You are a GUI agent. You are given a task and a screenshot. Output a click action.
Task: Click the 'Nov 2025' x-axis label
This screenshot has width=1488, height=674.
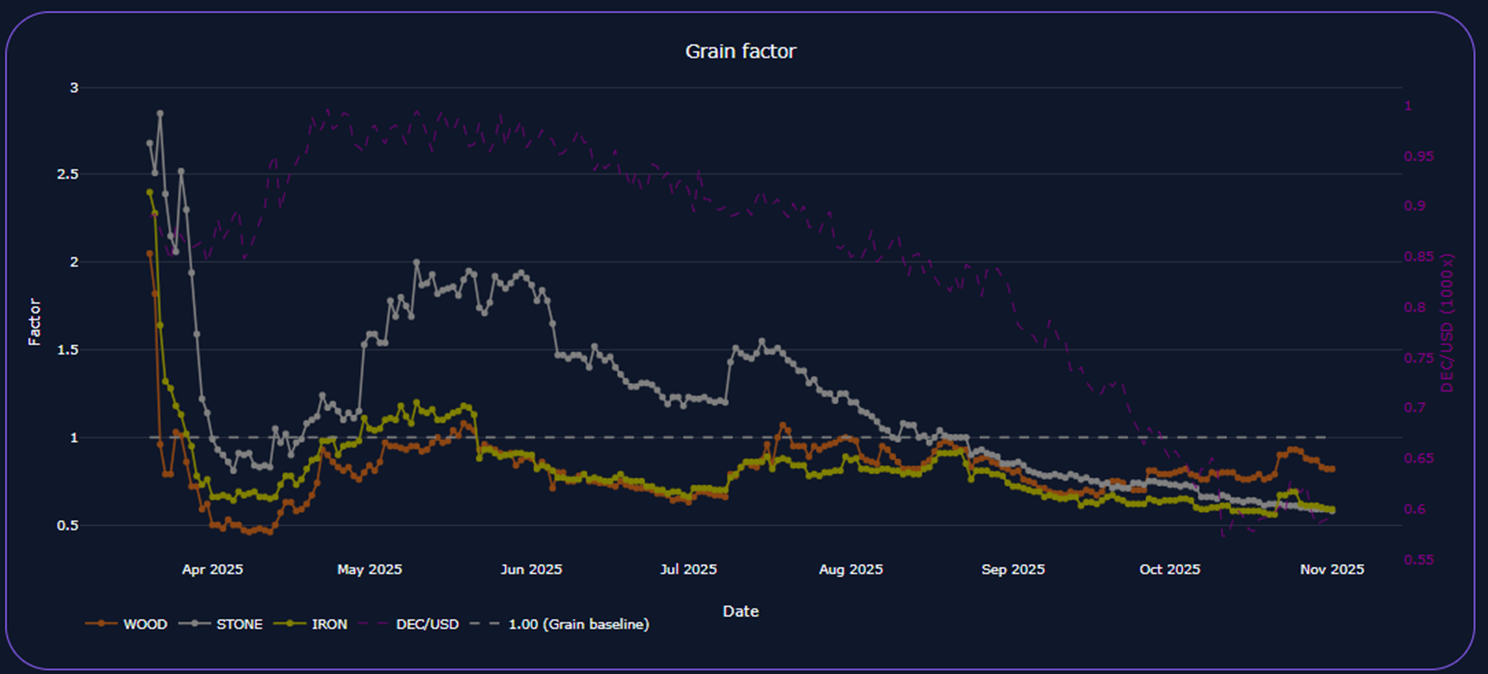click(1333, 570)
